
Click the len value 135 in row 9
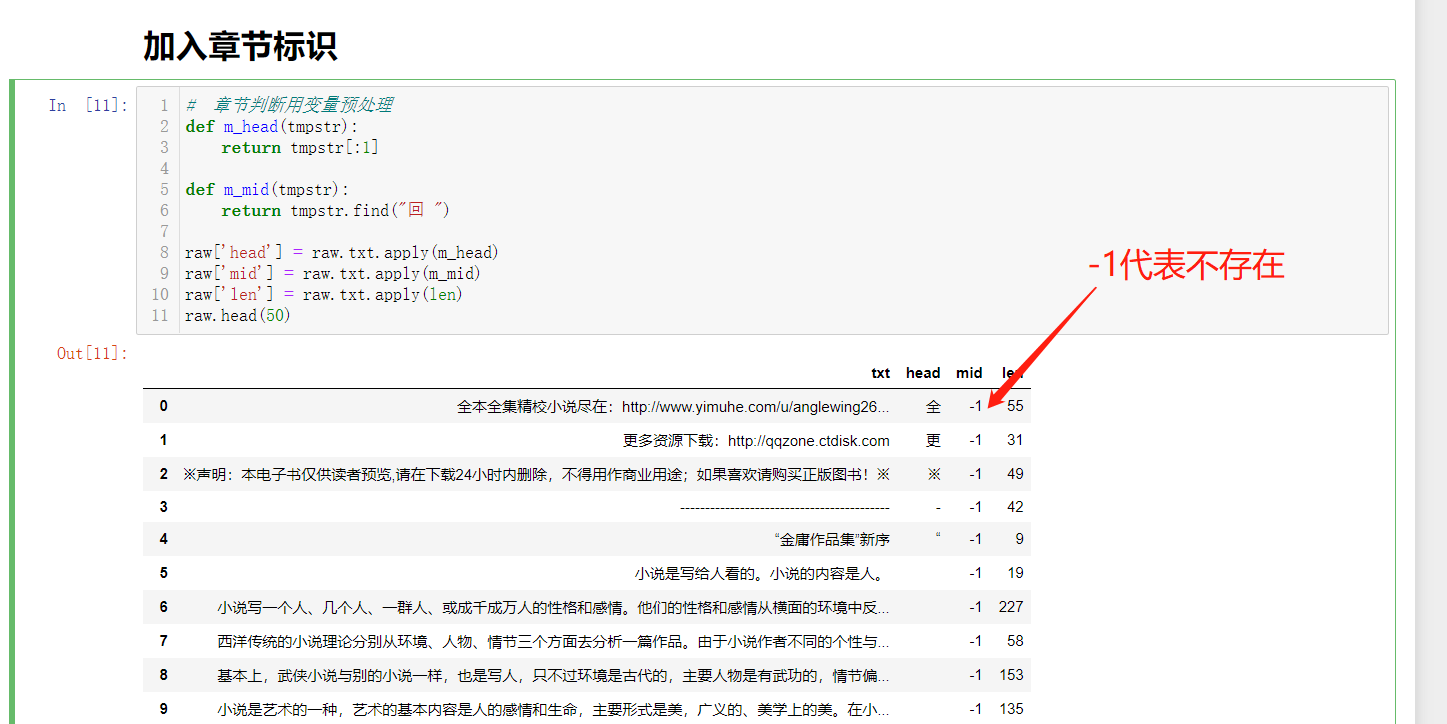1011,709
